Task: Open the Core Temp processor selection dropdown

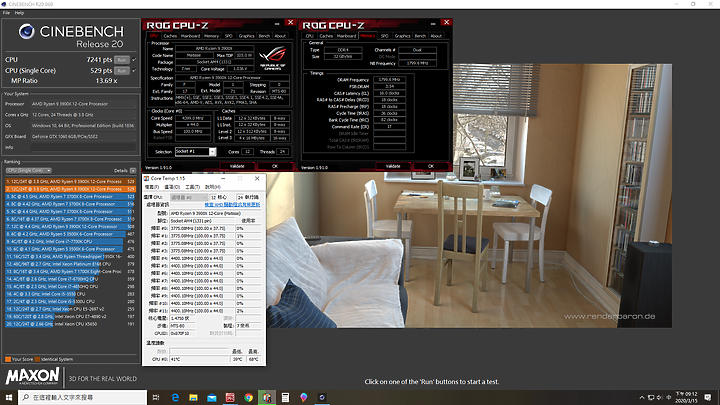Action: (x=189, y=197)
